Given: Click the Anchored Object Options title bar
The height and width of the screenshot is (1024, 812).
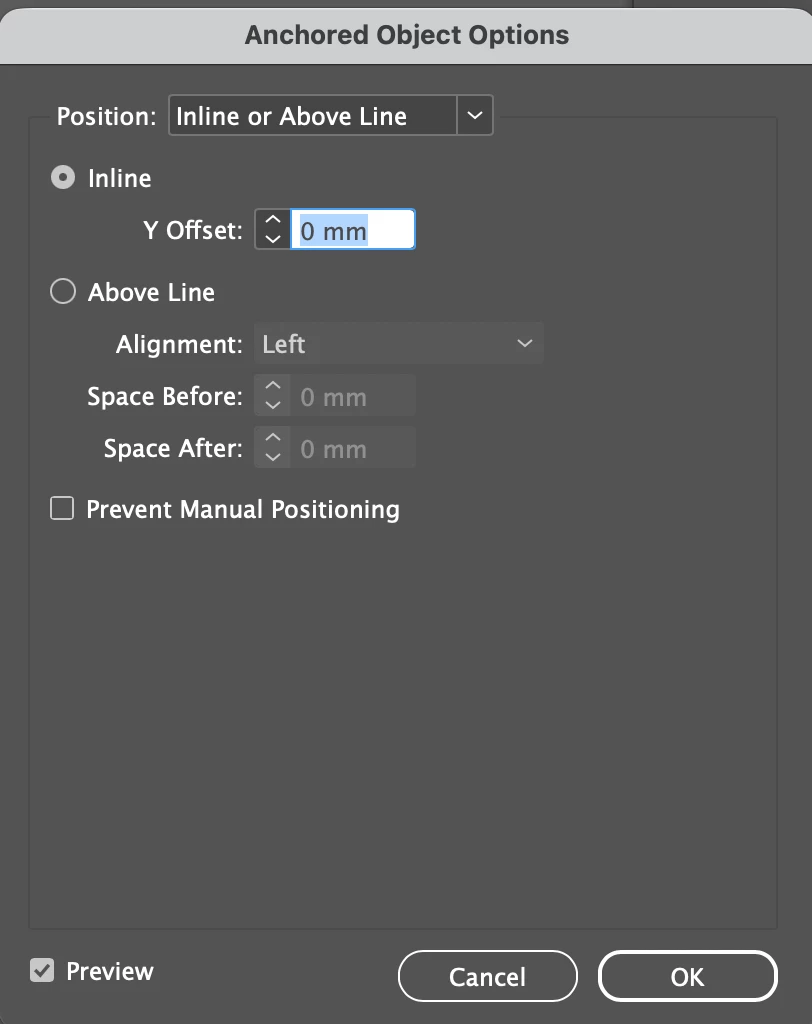Looking at the screenshot, I should click(x=406, y=35).
